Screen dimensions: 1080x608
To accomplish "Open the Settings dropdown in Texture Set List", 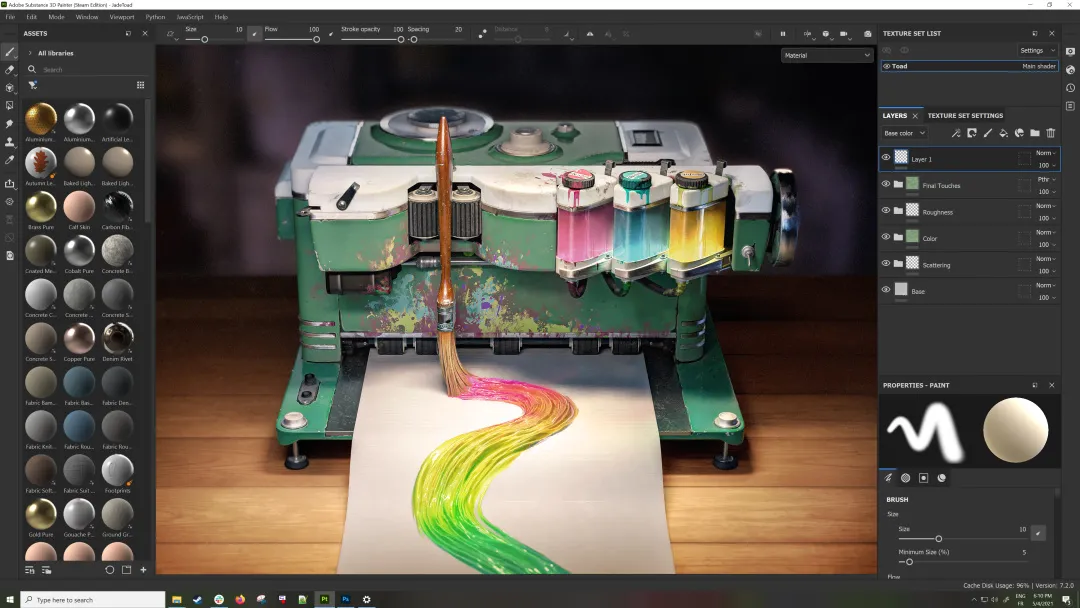I will 1036,50.
